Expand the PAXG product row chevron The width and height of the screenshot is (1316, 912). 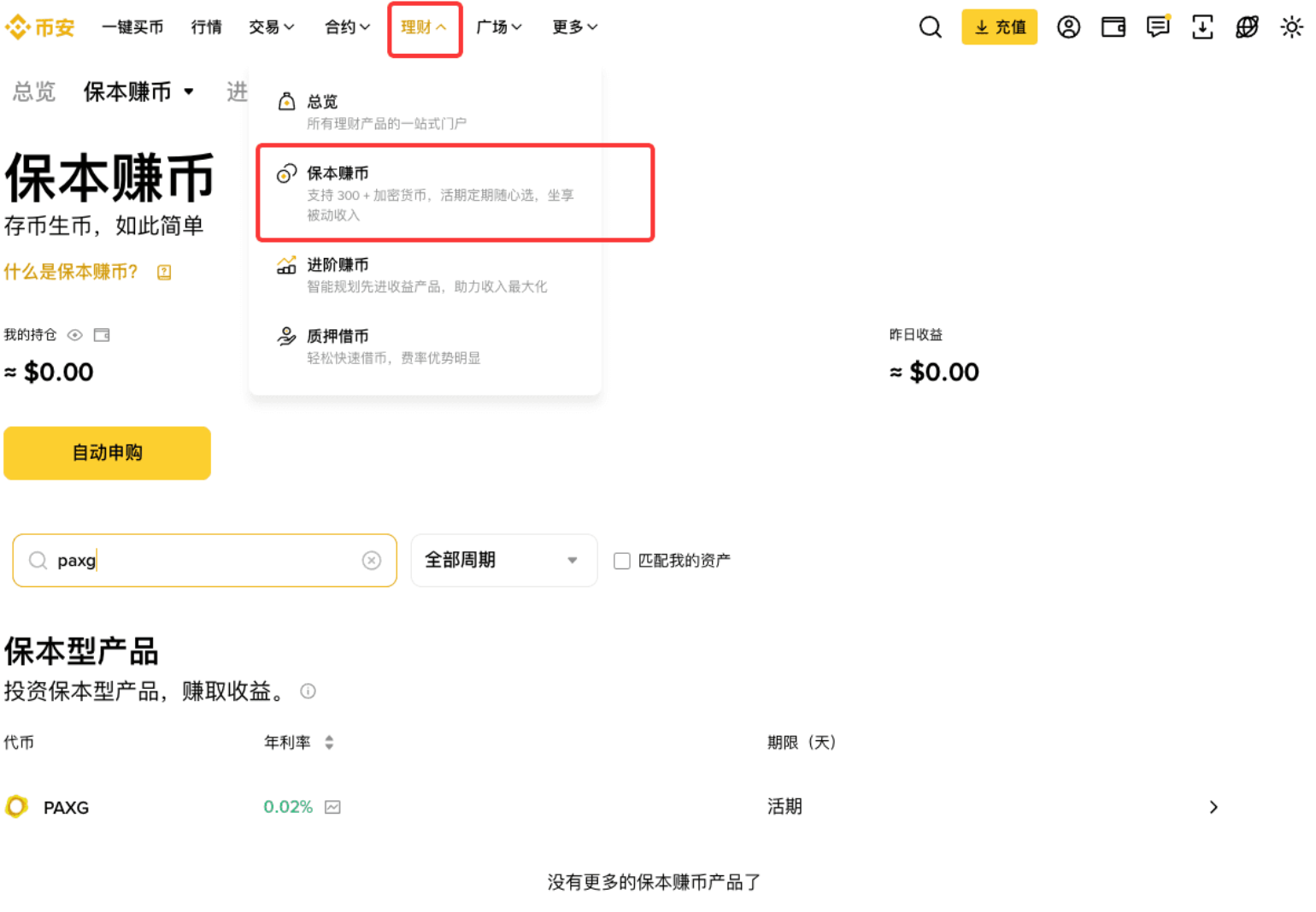tap(1213, 806)
